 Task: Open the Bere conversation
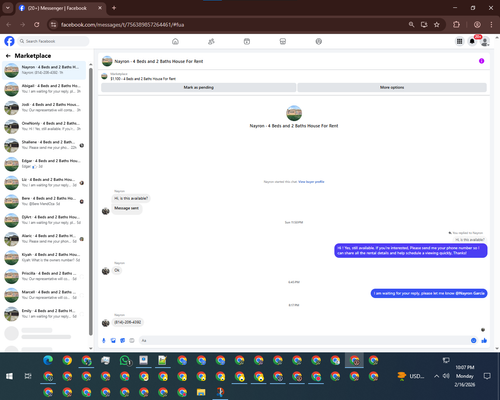click(44, 201)
